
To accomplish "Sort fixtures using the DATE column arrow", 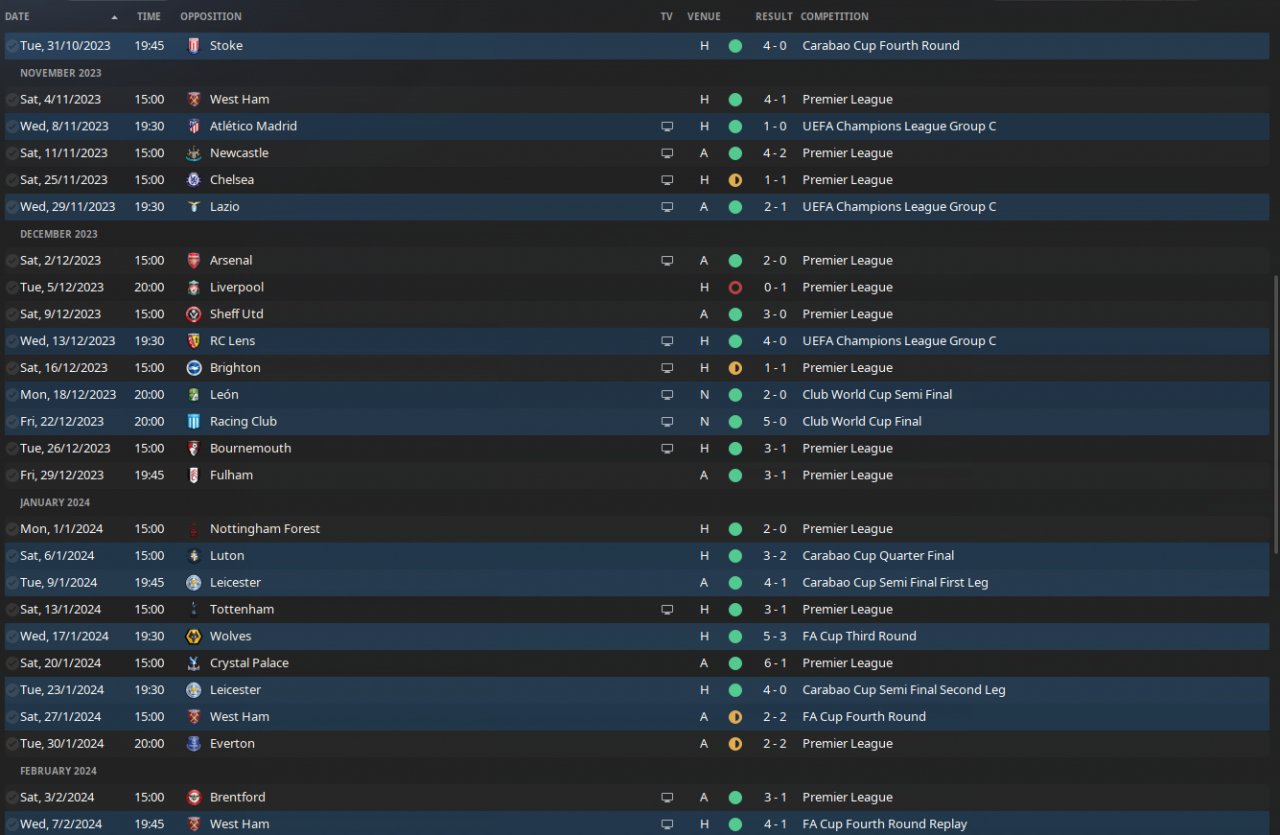I will coord(114,17).
